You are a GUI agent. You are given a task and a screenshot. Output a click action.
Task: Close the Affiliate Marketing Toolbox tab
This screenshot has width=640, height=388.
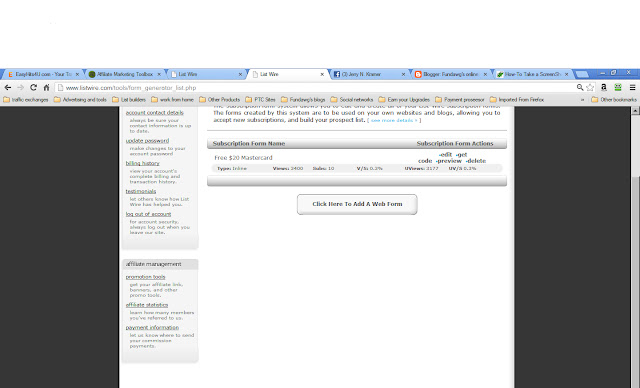click(159, 74)
